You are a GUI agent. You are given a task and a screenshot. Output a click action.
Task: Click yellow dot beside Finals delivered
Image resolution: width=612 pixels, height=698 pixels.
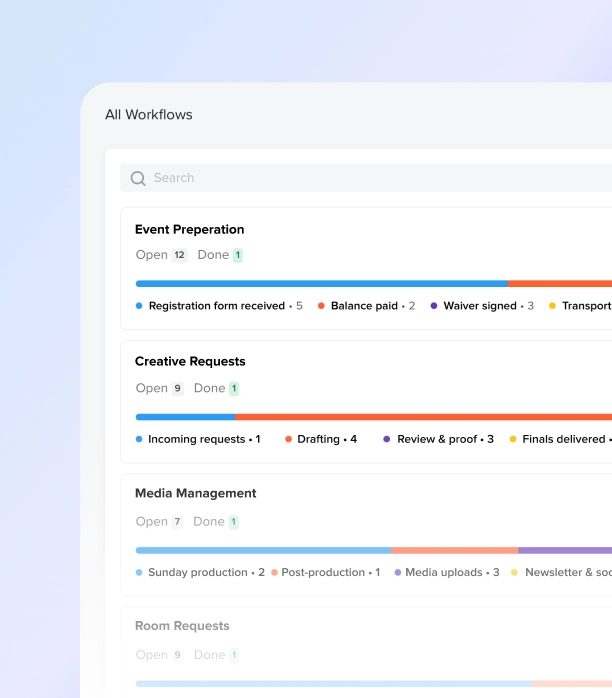513,439
